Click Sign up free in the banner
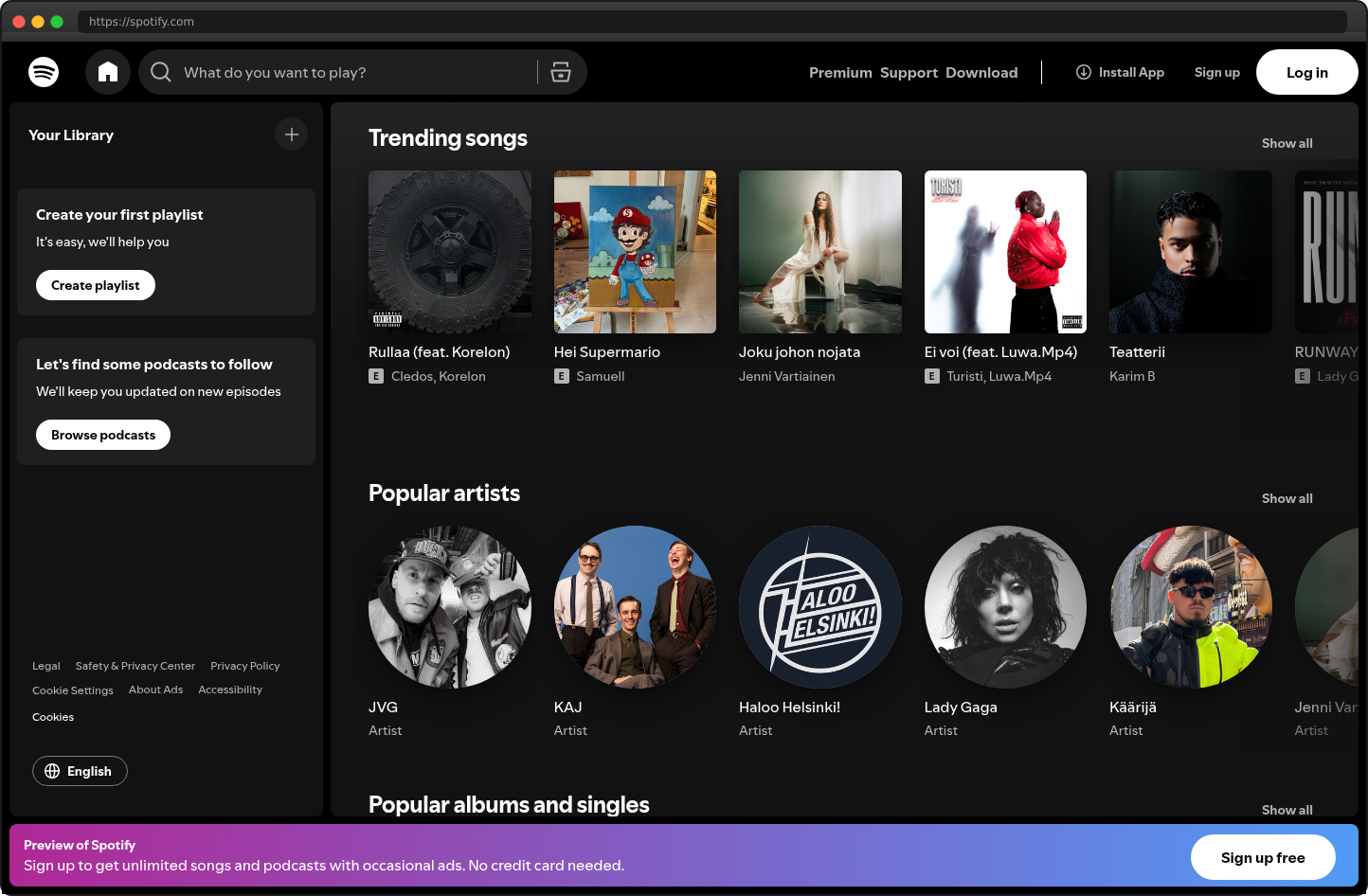Viewport: 1368px width, 896px height. (x=1263, y=857)
